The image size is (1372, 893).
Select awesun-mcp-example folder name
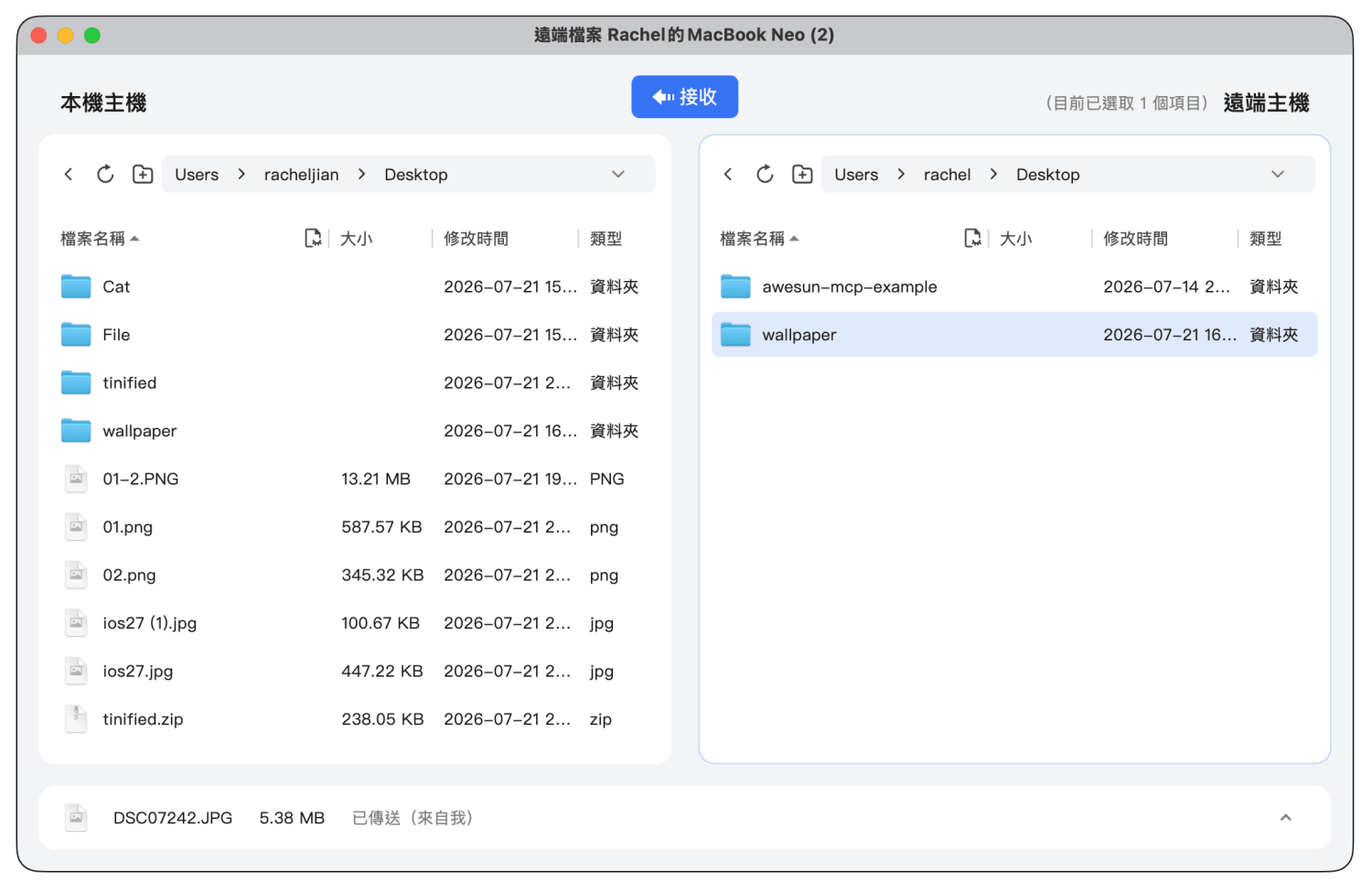(850, 287)
